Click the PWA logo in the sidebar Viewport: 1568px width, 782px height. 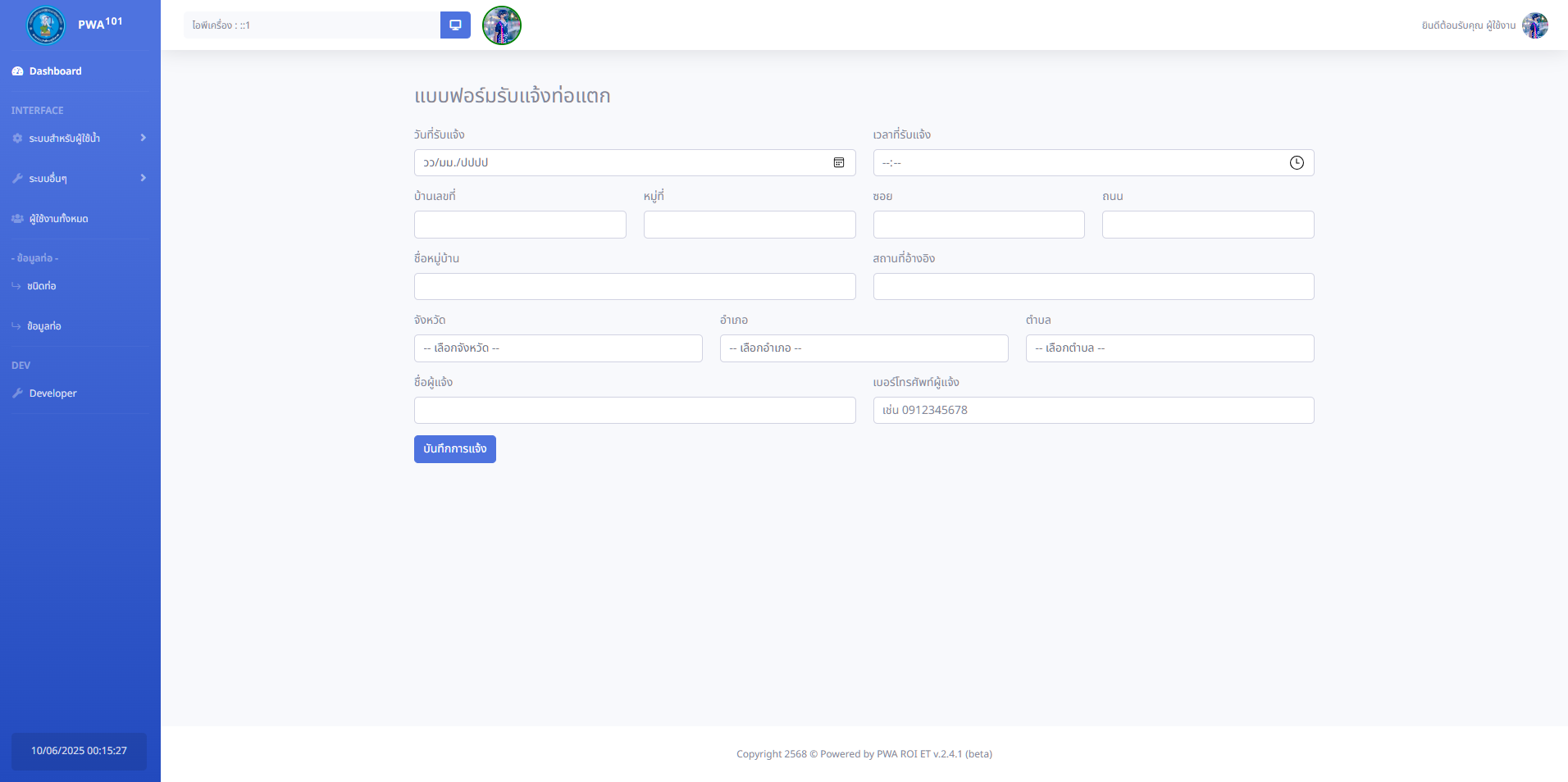[x=45, y=25]
